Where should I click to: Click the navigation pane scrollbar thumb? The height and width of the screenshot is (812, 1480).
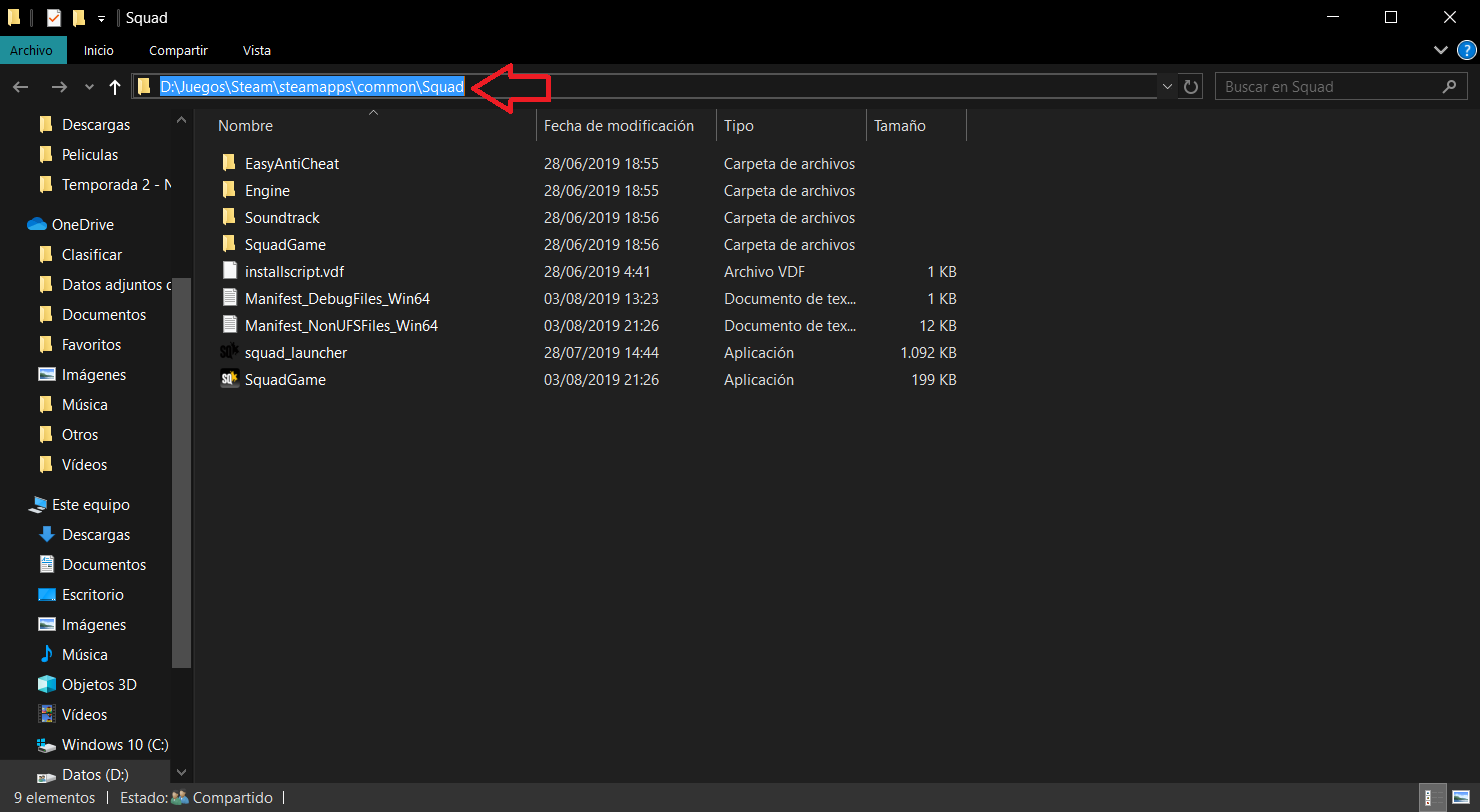[181, 472]
